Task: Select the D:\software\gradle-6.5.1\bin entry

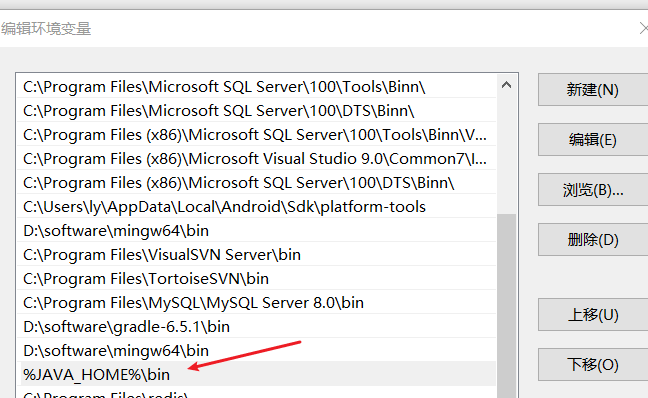Action: (x=257, y=327)
